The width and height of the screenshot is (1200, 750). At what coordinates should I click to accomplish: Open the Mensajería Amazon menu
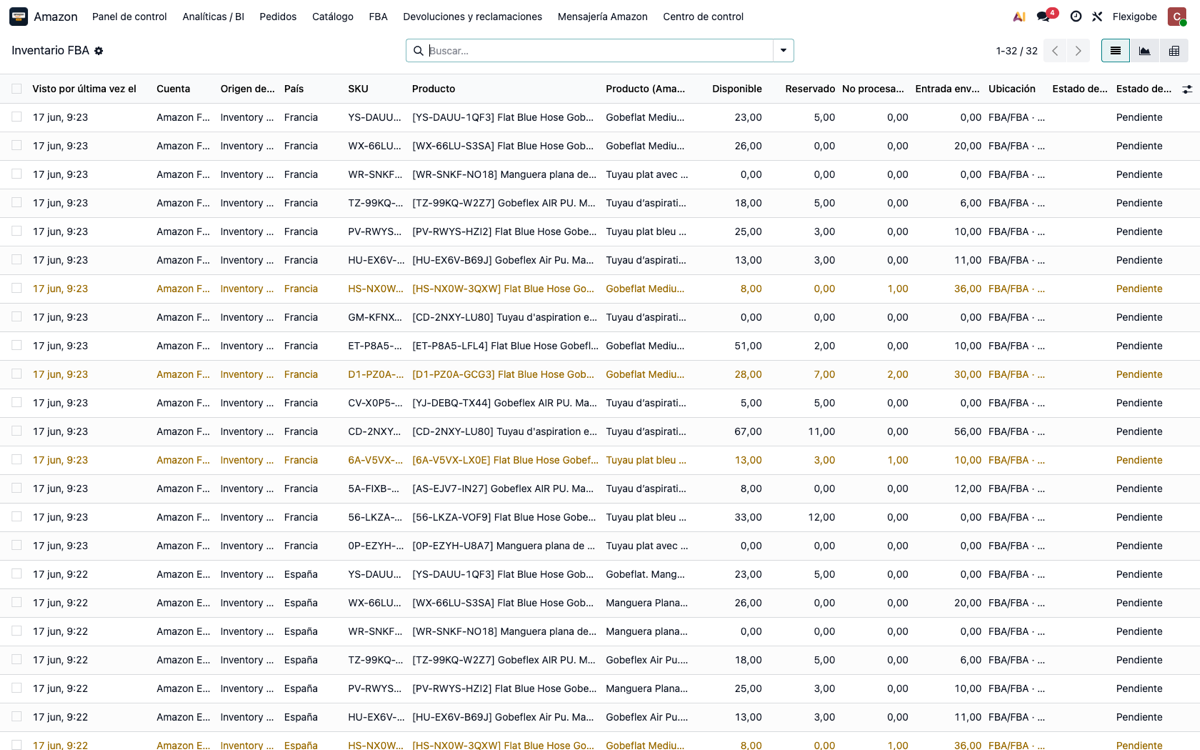pos(602,16)
